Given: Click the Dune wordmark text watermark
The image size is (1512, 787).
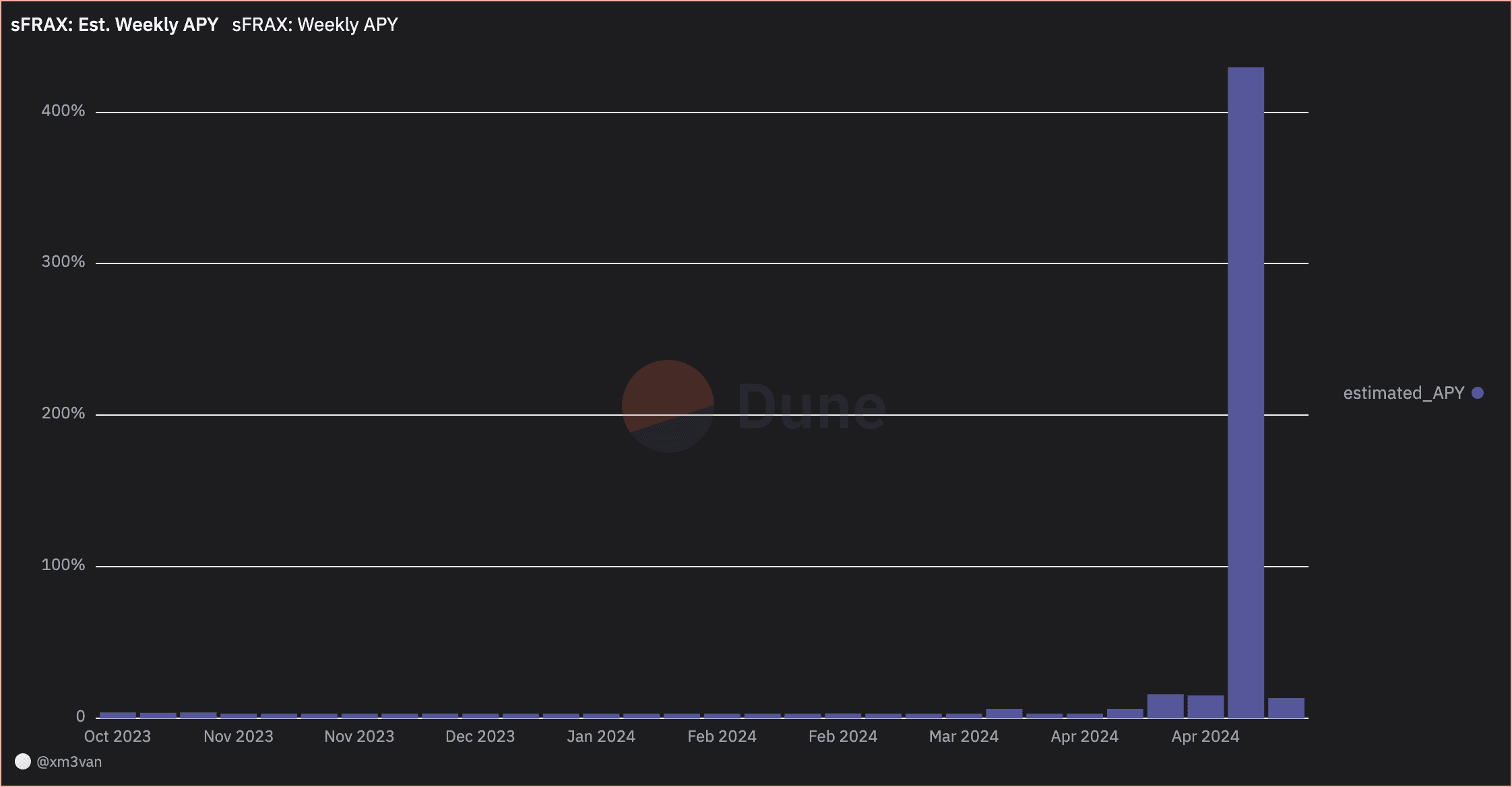Looking at the screenshot, I should [x=811, y=406].
